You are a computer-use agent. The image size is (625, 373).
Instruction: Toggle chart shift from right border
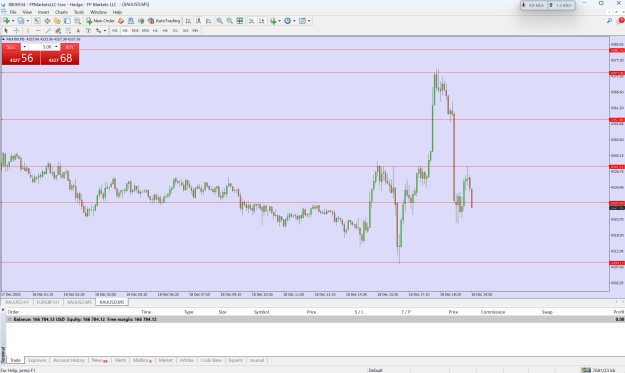[x=261, y=21]
